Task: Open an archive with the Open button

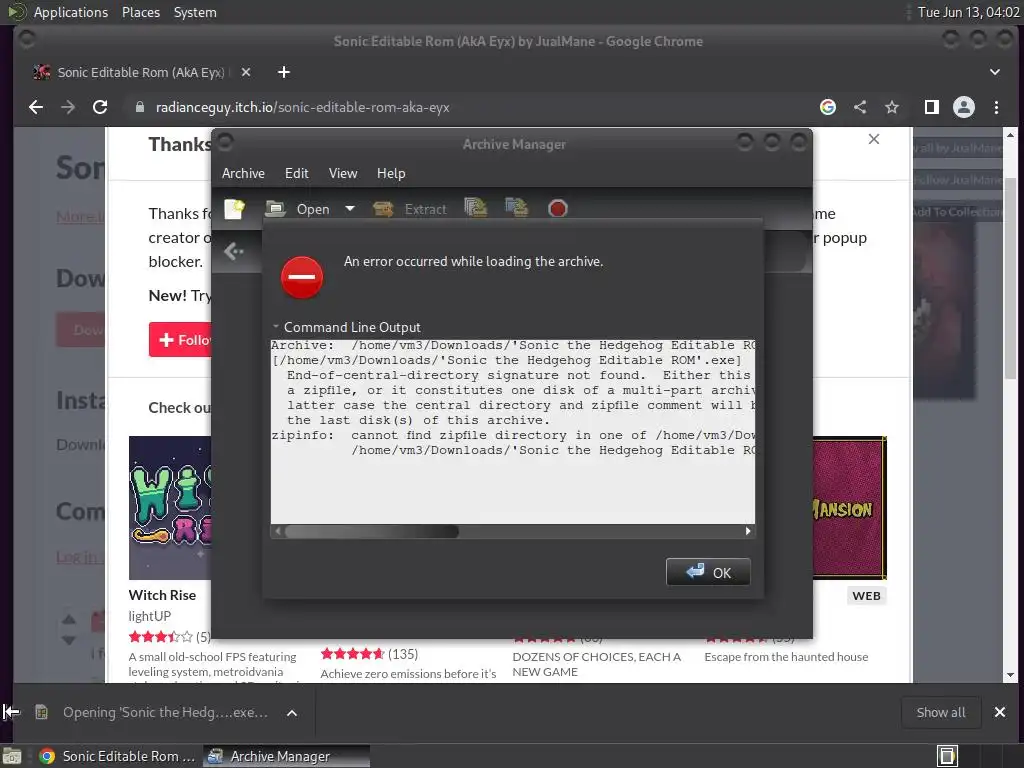Action: coord(298,209)
